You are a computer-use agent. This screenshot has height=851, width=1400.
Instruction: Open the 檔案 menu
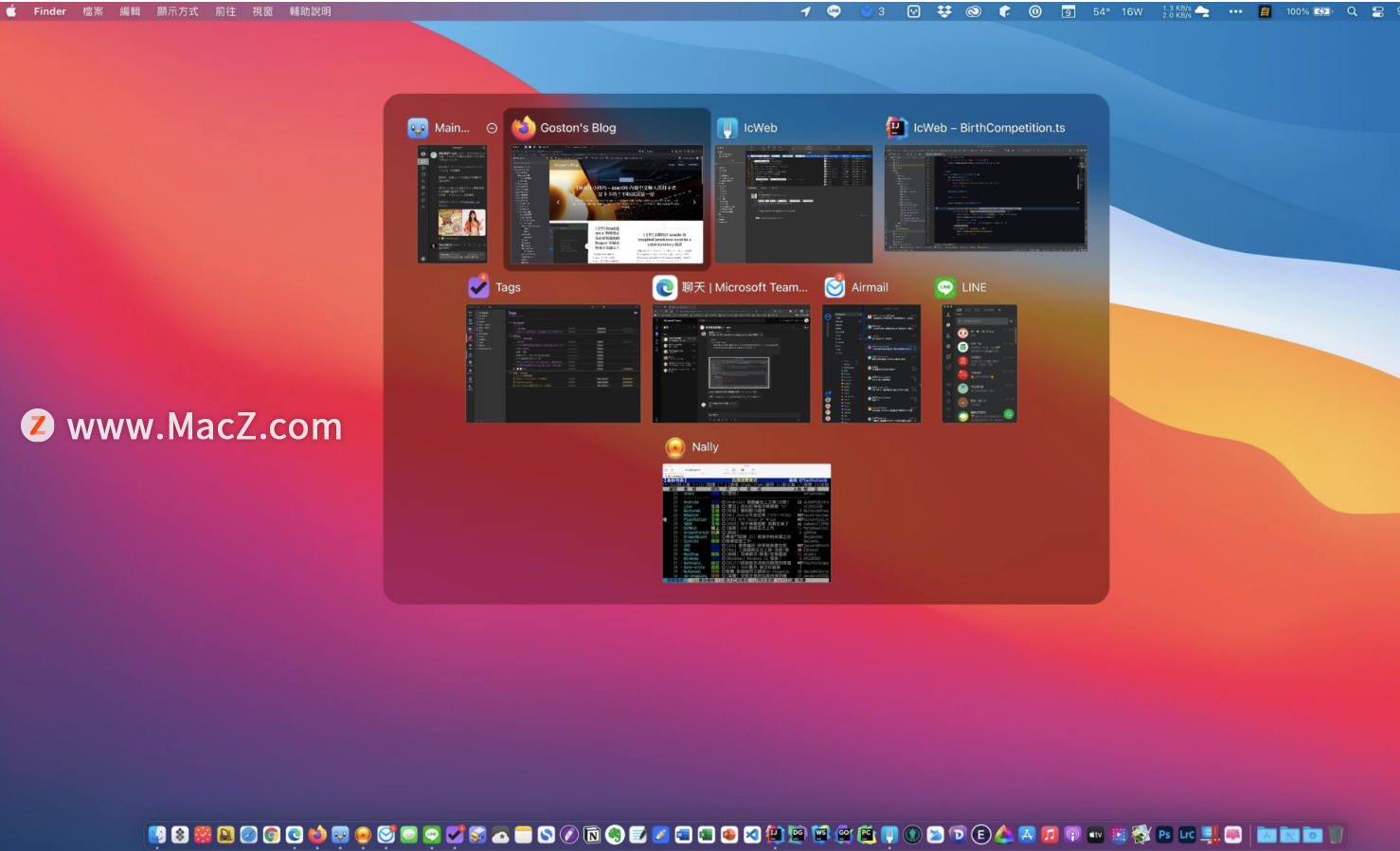coord(93,11)
